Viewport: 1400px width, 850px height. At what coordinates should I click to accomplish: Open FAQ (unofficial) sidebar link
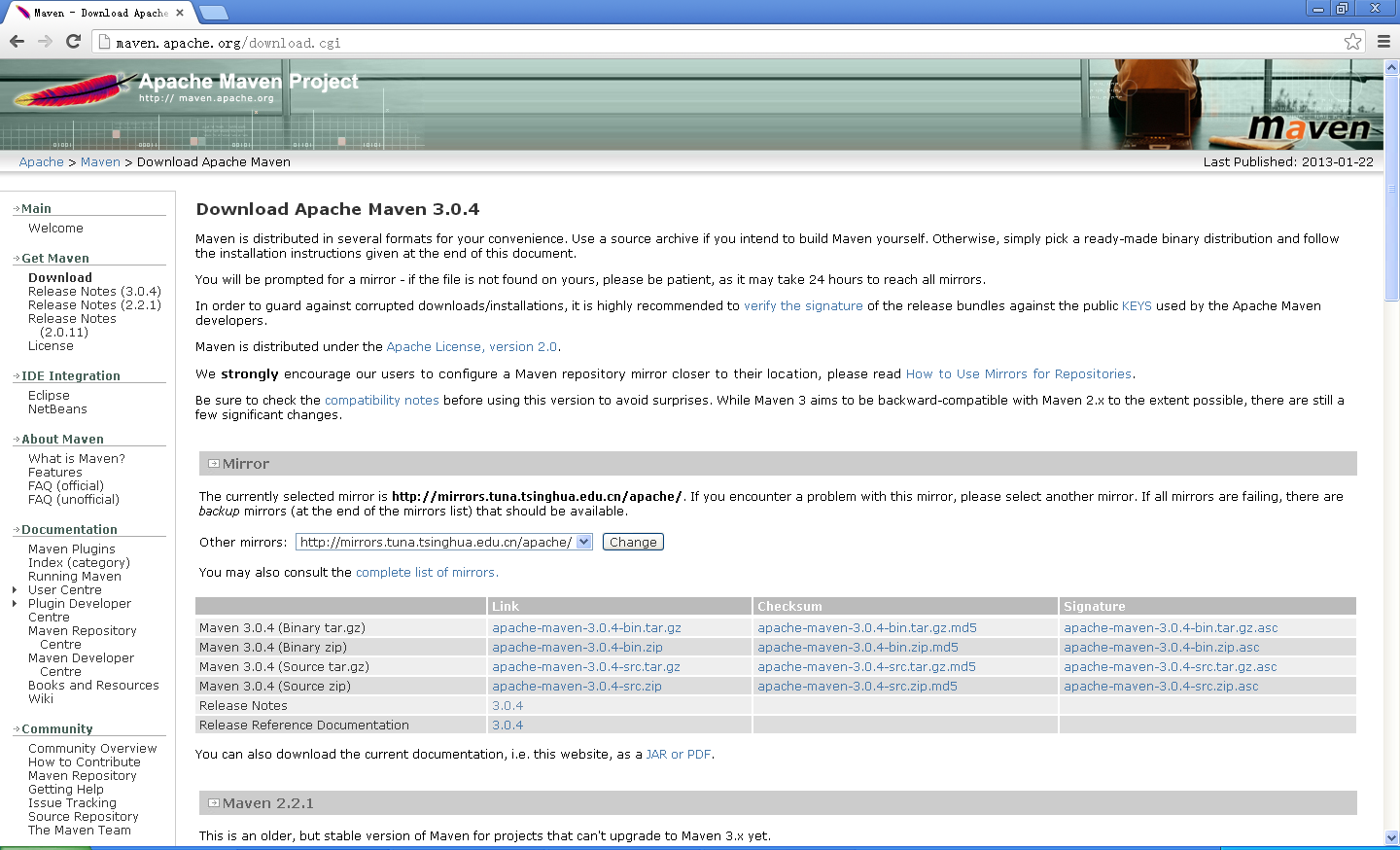coord(73,500)
